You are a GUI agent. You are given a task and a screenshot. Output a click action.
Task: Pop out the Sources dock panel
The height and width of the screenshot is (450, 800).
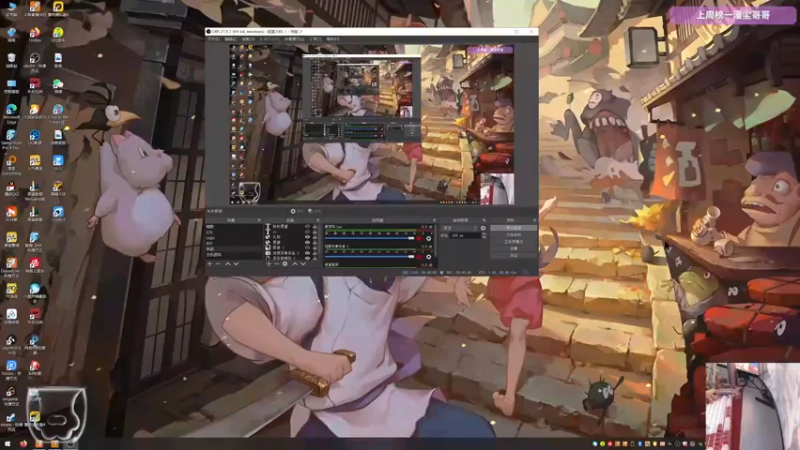click(x=318, y=220)
